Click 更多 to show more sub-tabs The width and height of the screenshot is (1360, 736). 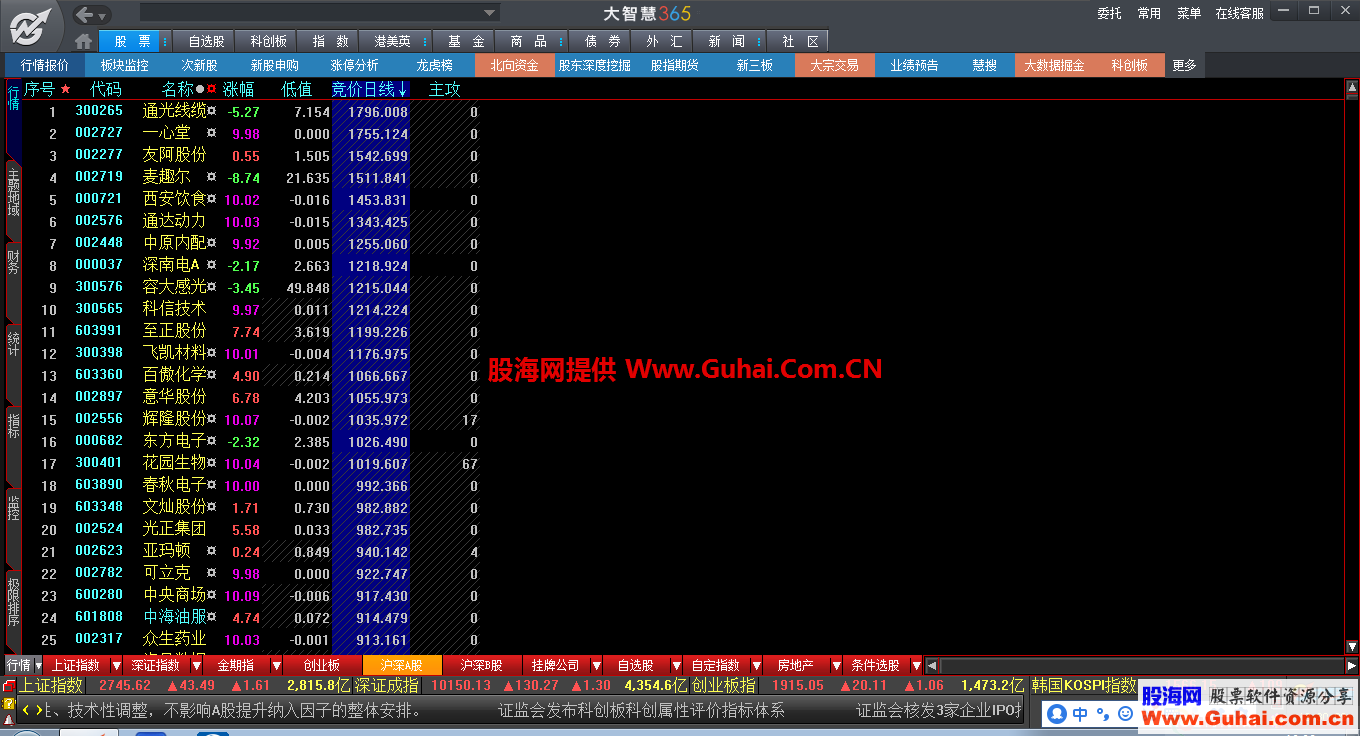coord(1184,65)
